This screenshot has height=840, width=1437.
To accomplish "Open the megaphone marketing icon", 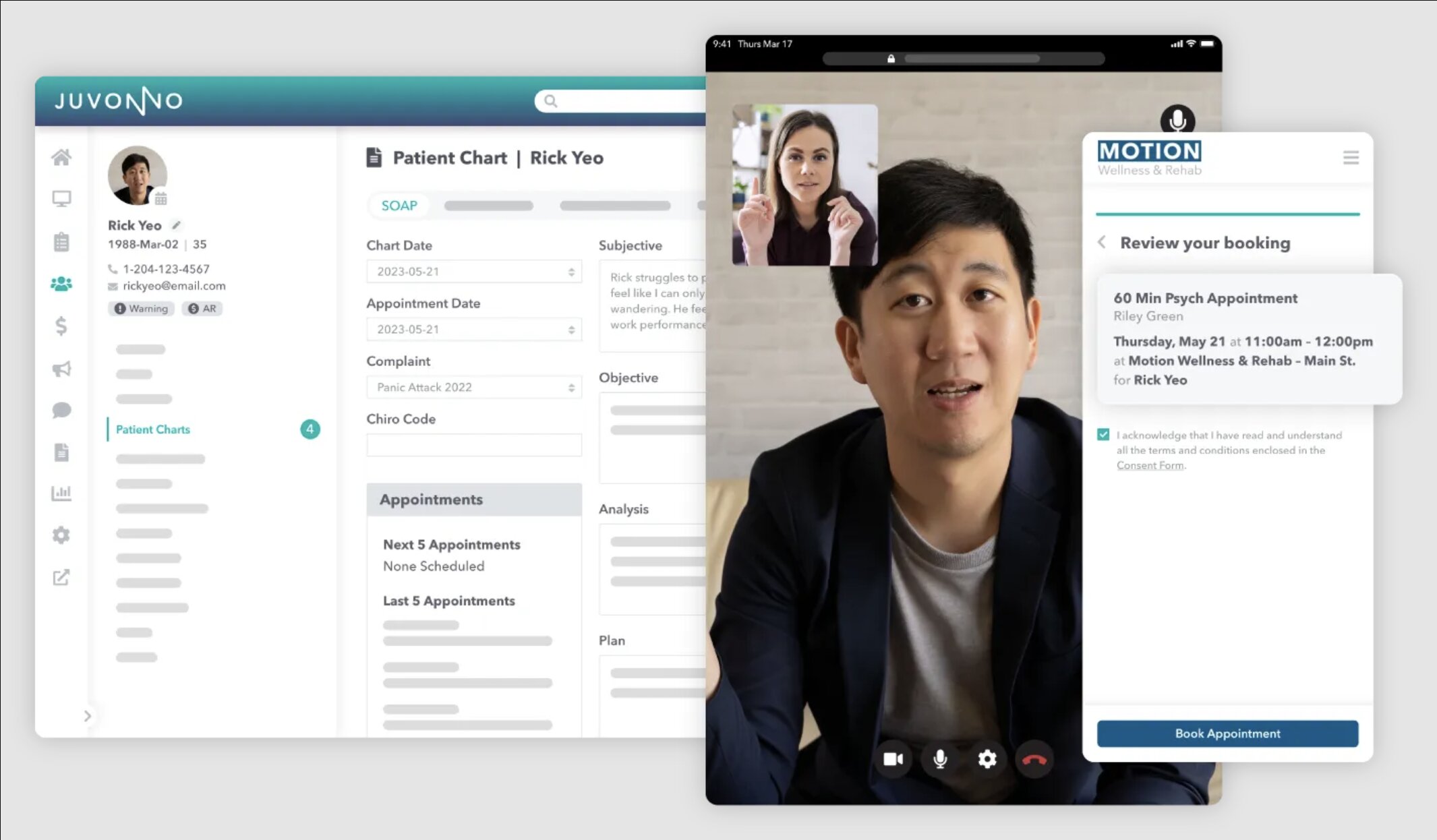I will point(61,369).
